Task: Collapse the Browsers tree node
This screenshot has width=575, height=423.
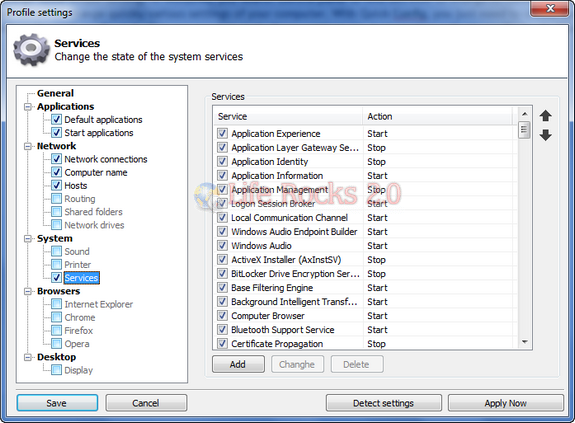Action: 28,291
